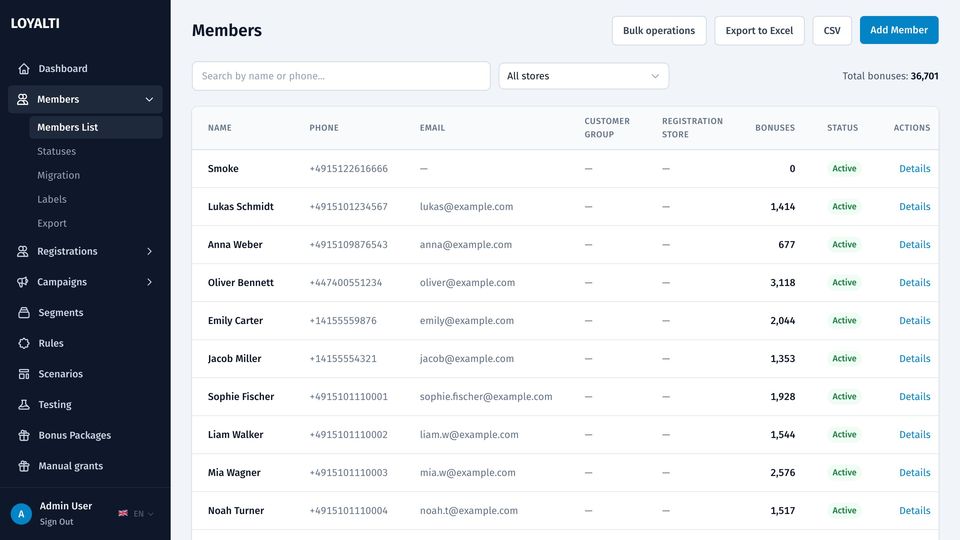Open Details for Smoke
Viewport: 960px width, 540px height.
[x=915, y=168]
